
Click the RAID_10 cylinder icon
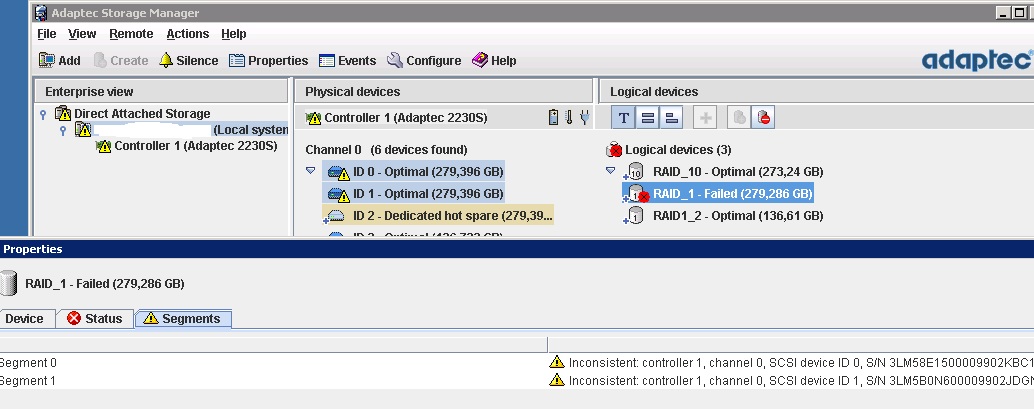click(635, 172)
